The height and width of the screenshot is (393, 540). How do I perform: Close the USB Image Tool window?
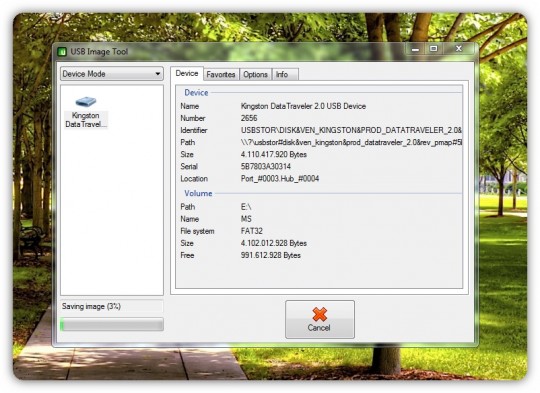(x=459, y=49)
